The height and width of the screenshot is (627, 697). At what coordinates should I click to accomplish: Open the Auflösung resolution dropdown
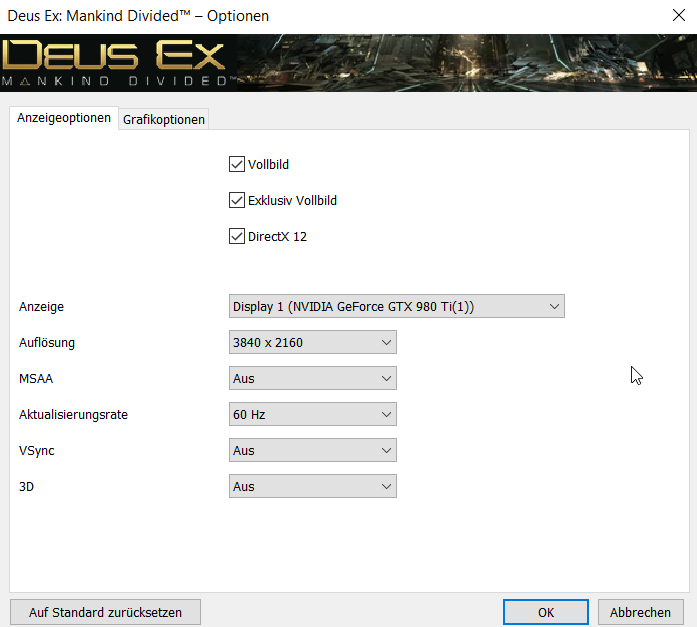(x=312, y=342)
